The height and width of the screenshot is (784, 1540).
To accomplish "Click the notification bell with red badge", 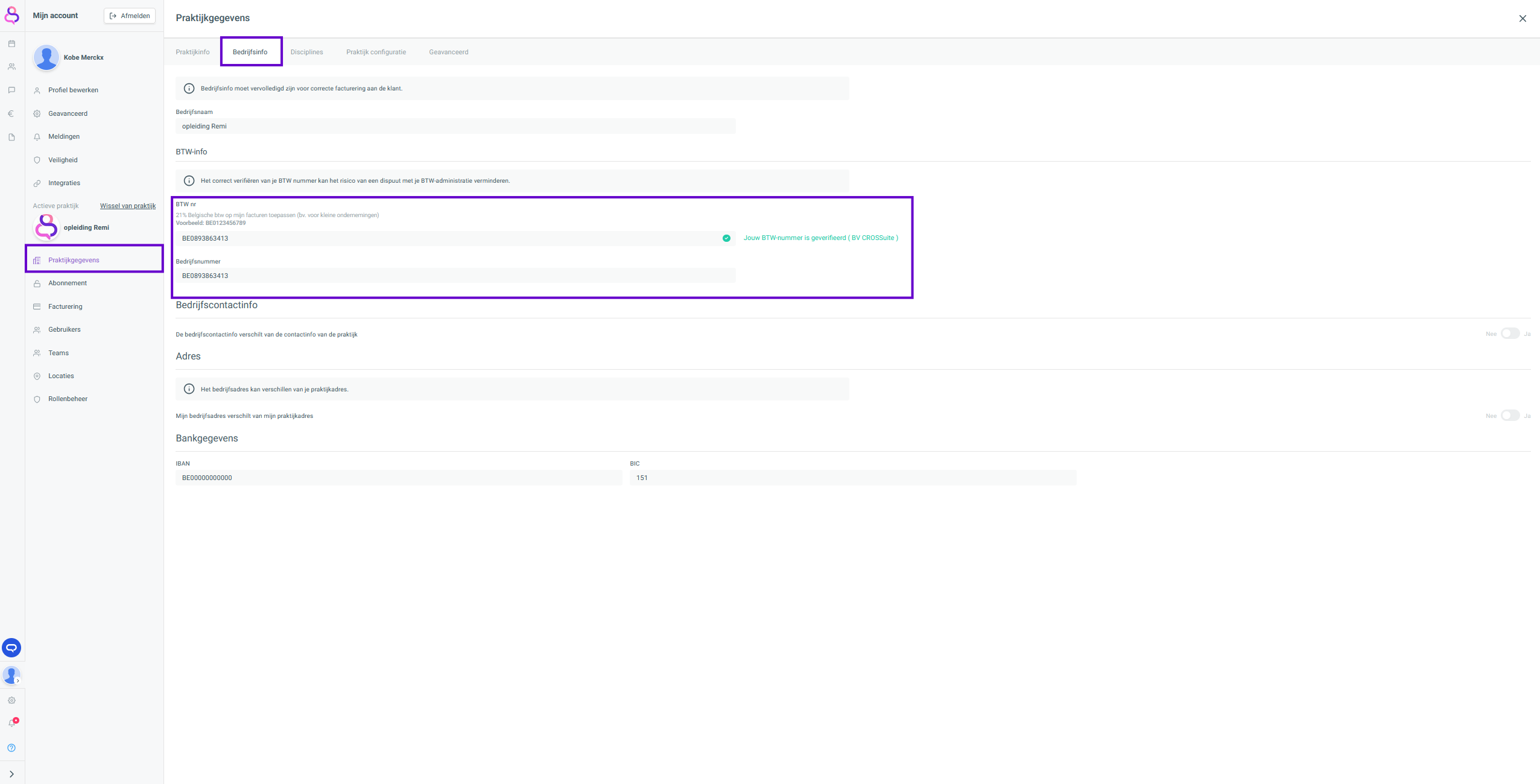I will 12,722.
